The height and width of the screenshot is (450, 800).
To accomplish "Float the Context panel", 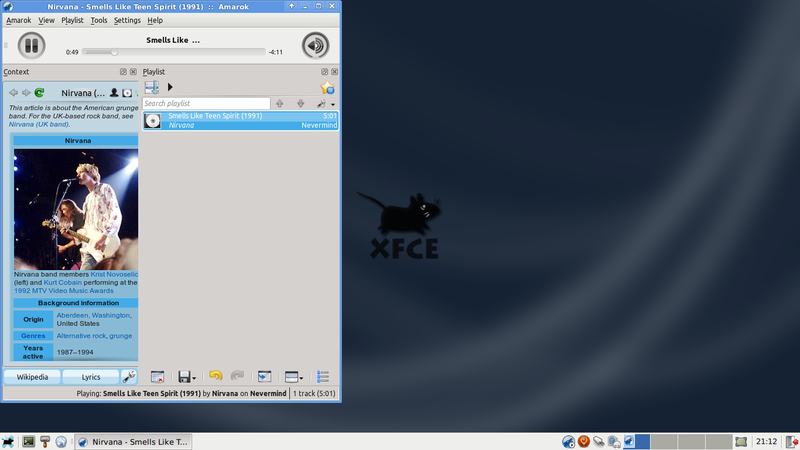I will pos(123,72).
